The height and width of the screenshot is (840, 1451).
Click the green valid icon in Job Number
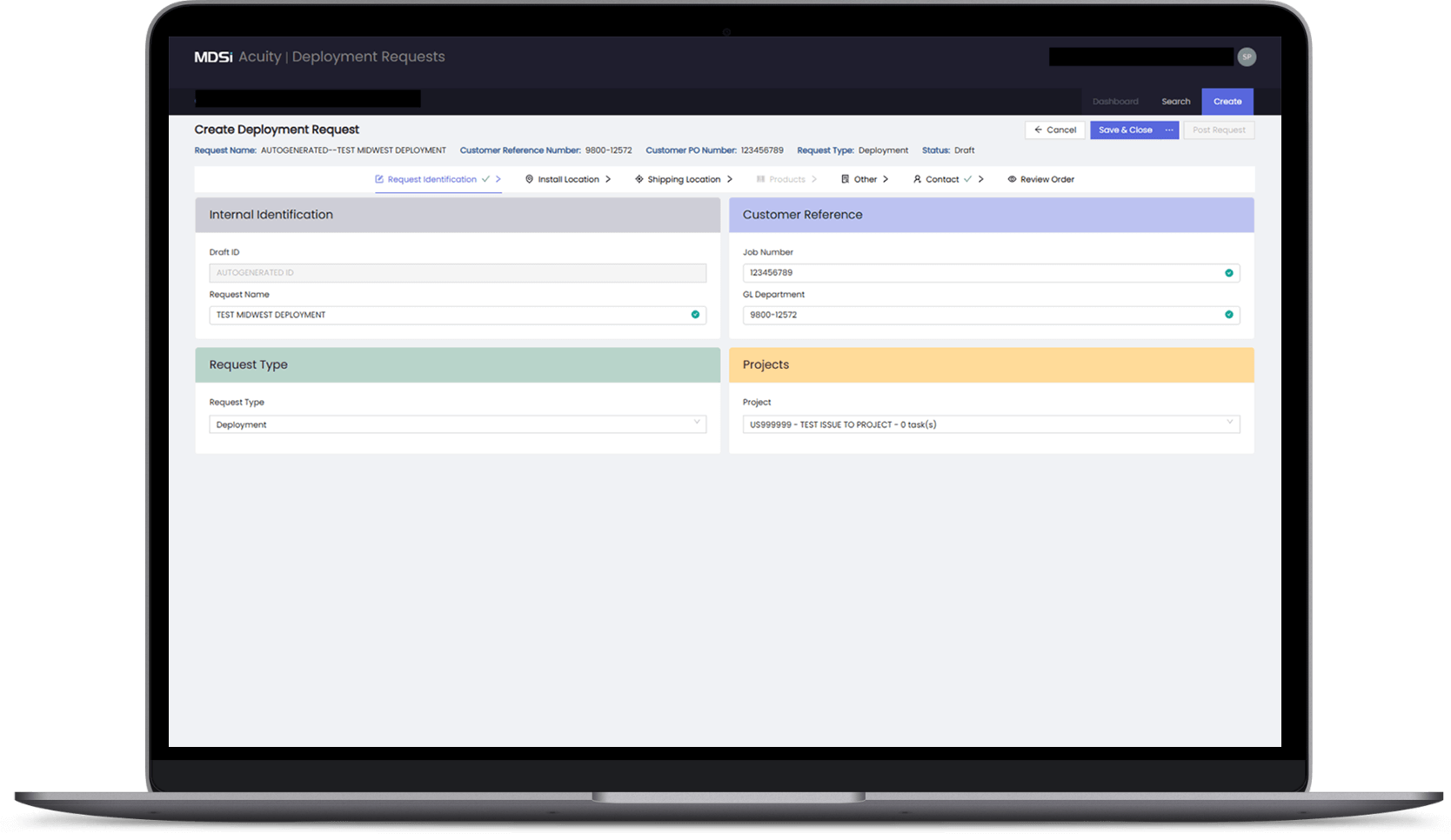(x=1229, y=273)
